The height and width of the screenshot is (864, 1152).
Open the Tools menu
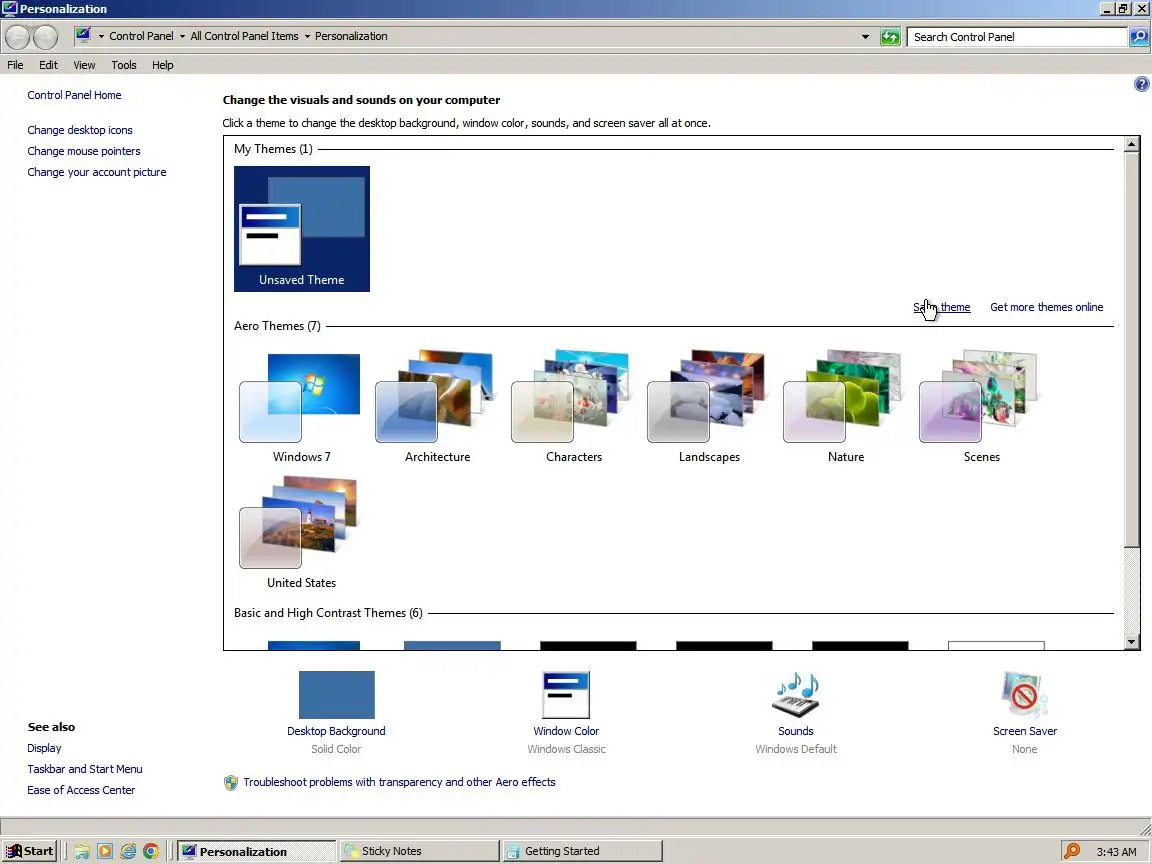coord(123,65)
